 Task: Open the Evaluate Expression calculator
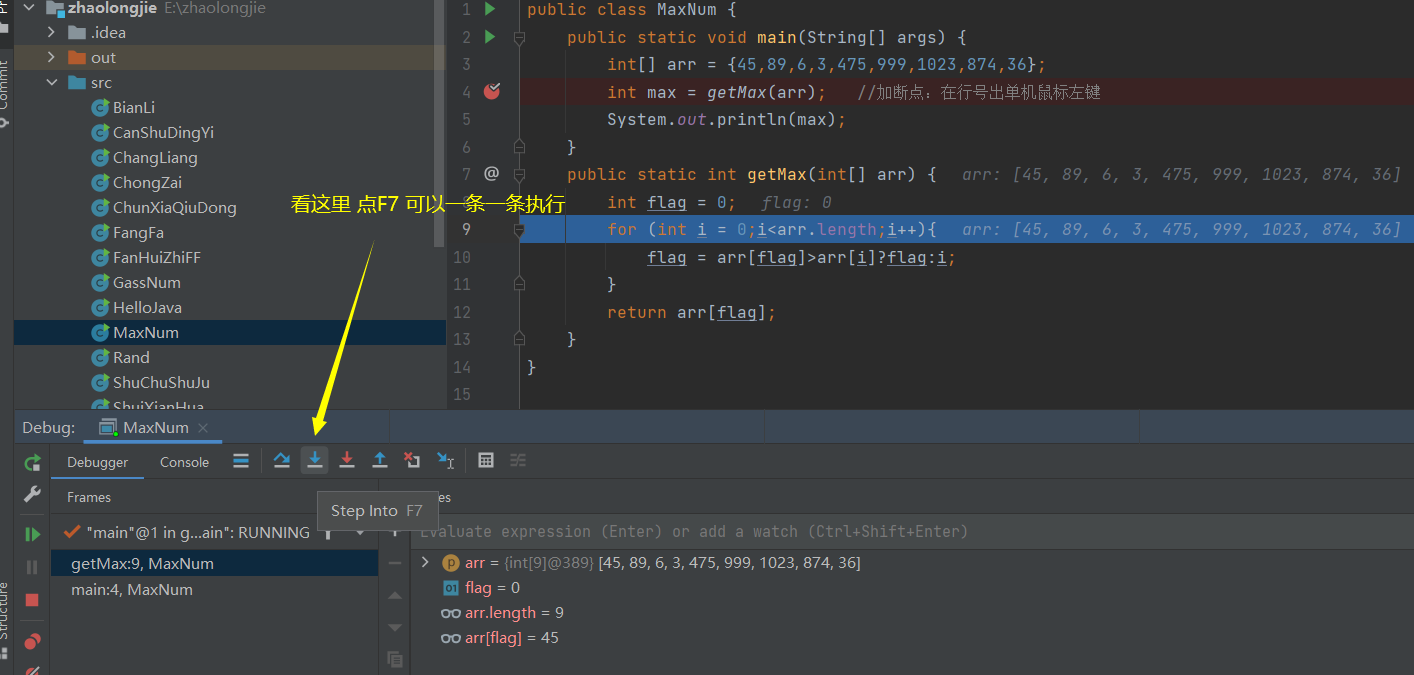point(486,460)
